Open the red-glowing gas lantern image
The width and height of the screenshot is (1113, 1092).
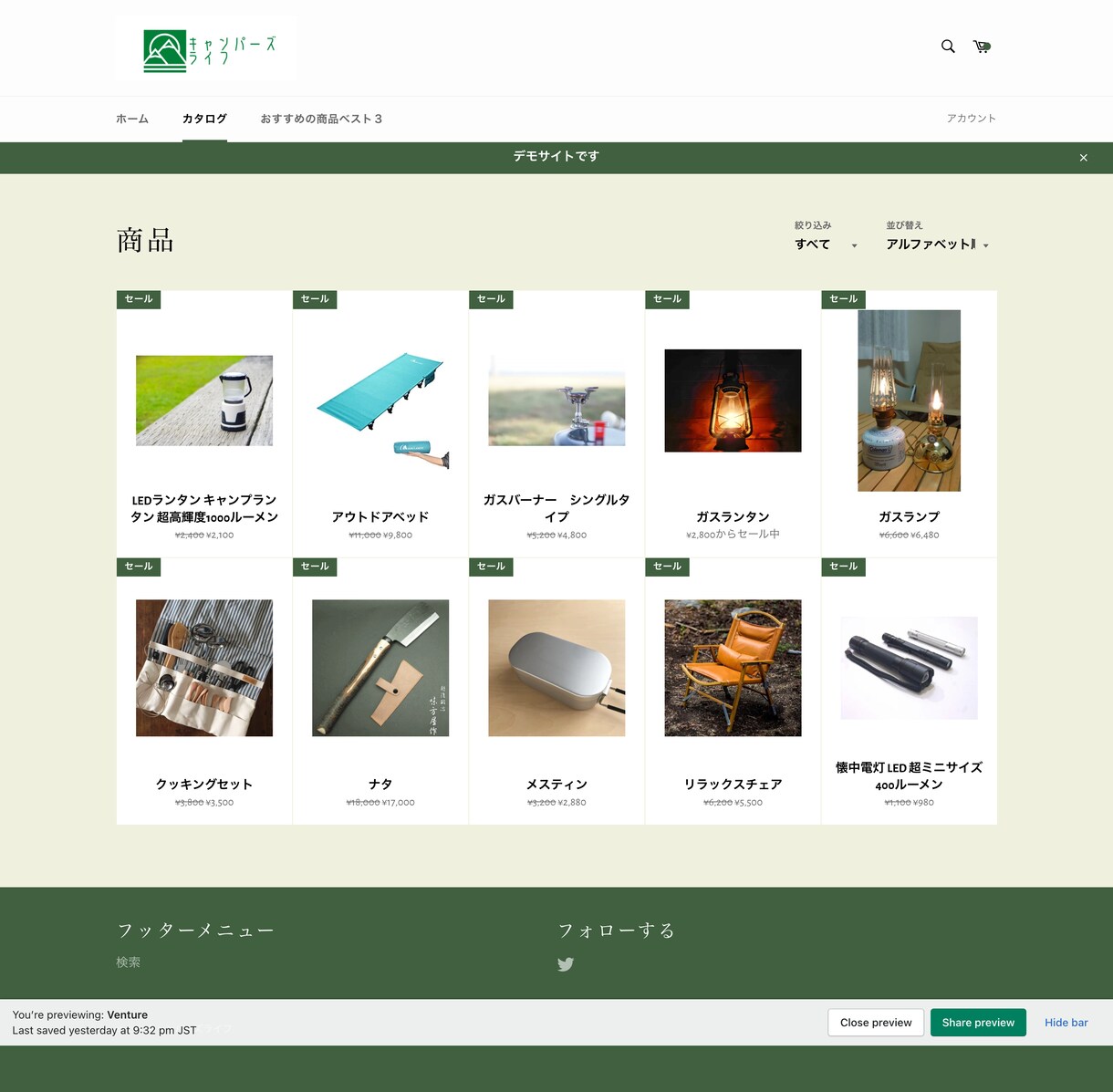733,400
